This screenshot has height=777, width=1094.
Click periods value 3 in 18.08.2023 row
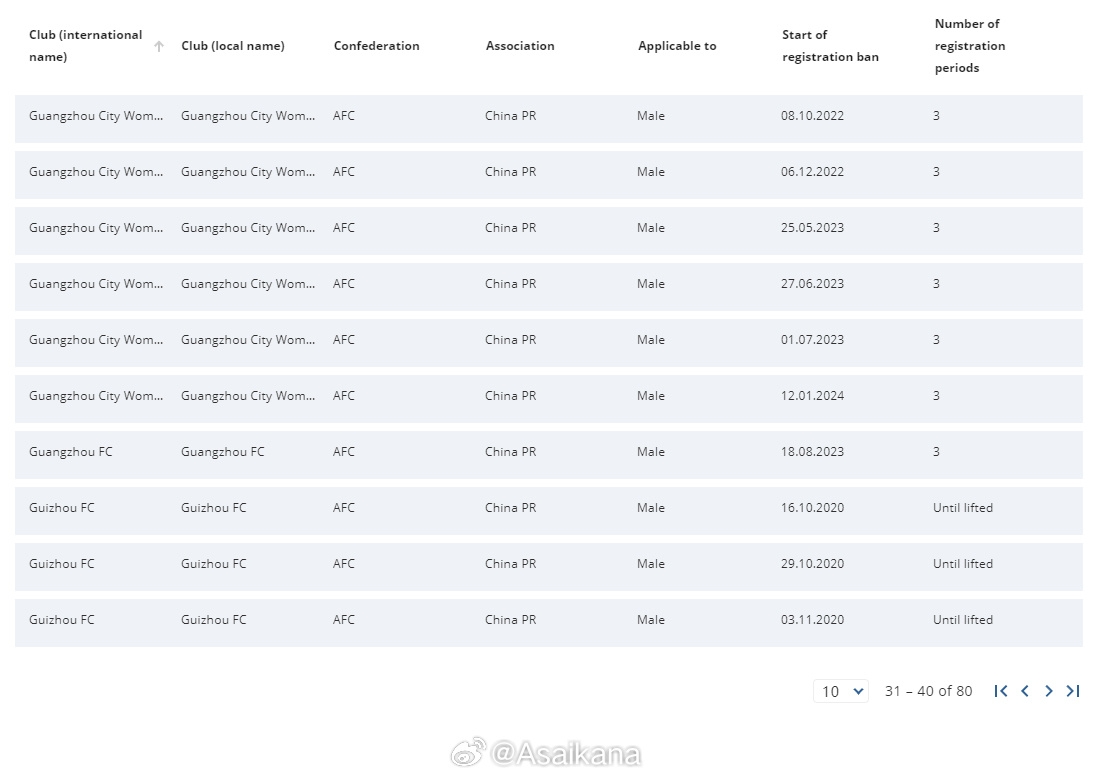tap(936, 452)
